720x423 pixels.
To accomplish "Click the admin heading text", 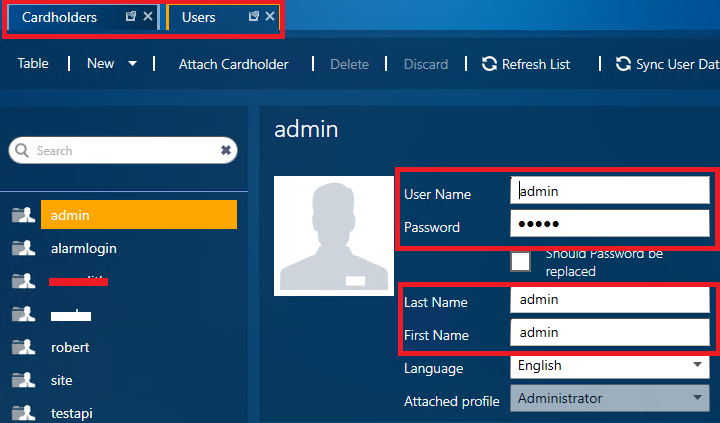I will (x=306, y=129).
